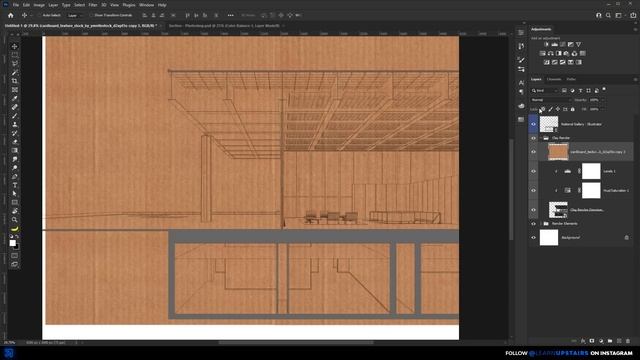The image size is (640, 360).
Task: Select the Lasso tool
Action: pos(15,64)
